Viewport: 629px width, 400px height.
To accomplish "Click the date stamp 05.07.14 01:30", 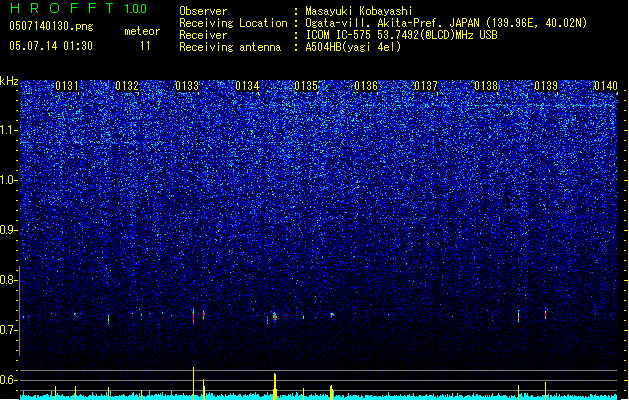I will pyautogui.click(x=51, y=46).
